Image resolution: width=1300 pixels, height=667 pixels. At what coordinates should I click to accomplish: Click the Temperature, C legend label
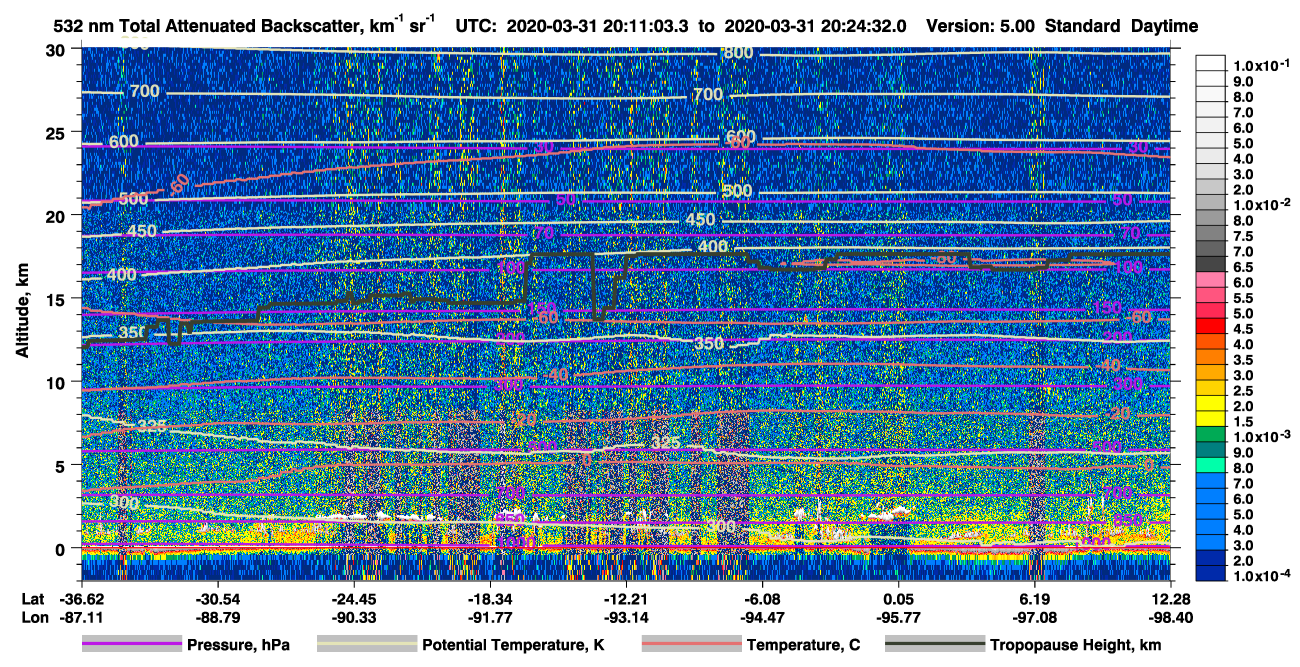click(x=803, y=646)
